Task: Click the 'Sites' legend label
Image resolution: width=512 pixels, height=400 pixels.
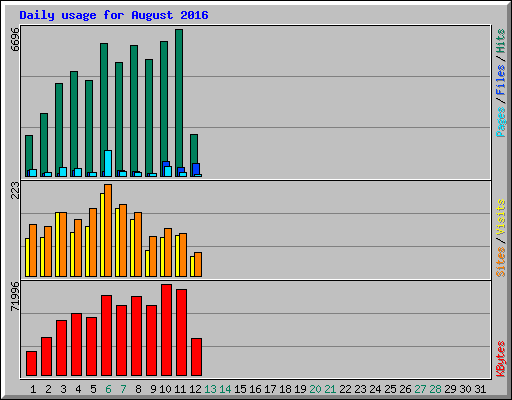Action: click(501, 262)
